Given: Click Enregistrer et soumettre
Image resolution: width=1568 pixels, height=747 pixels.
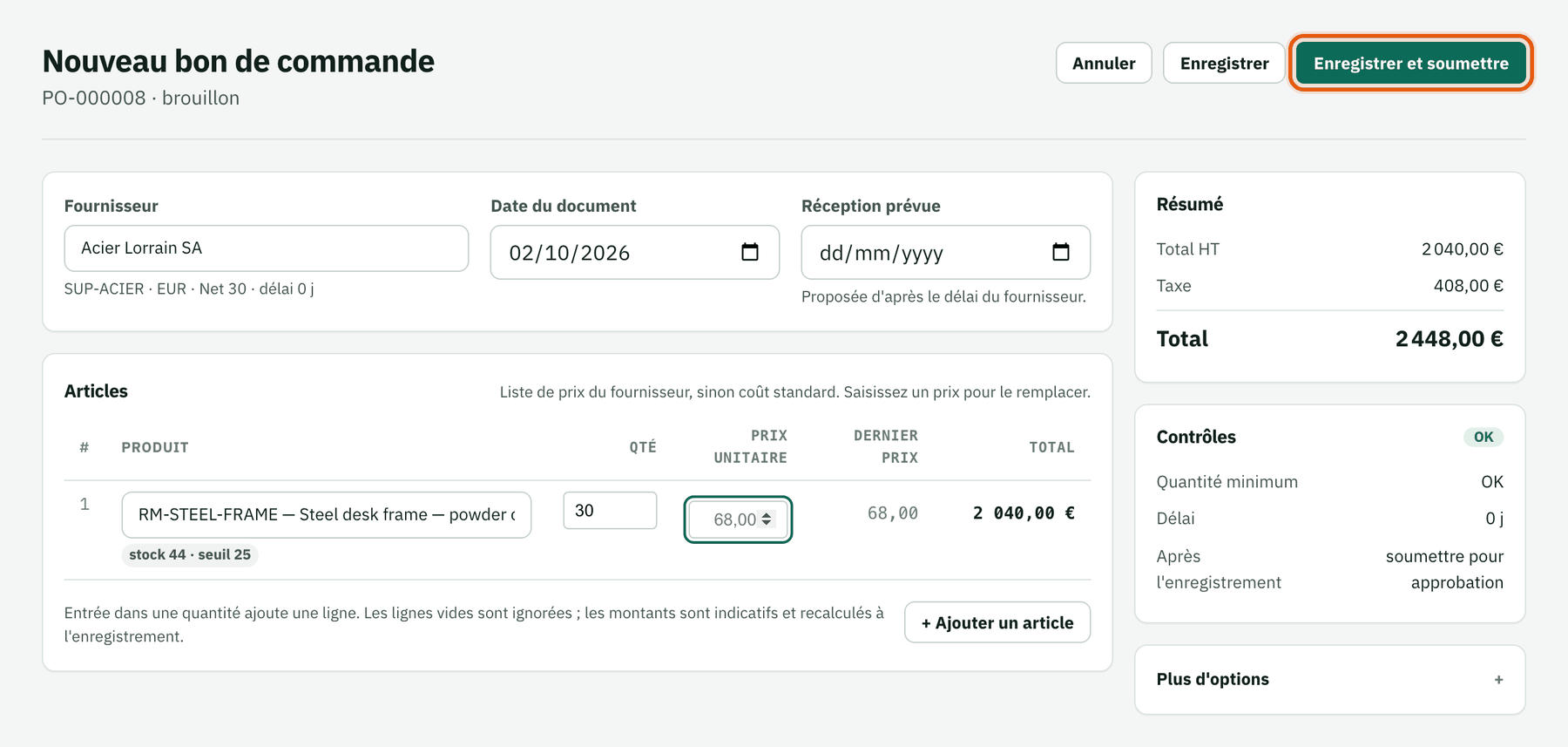Looking at the screenshot, I should pyautogui.click(x=1410, y=63).
